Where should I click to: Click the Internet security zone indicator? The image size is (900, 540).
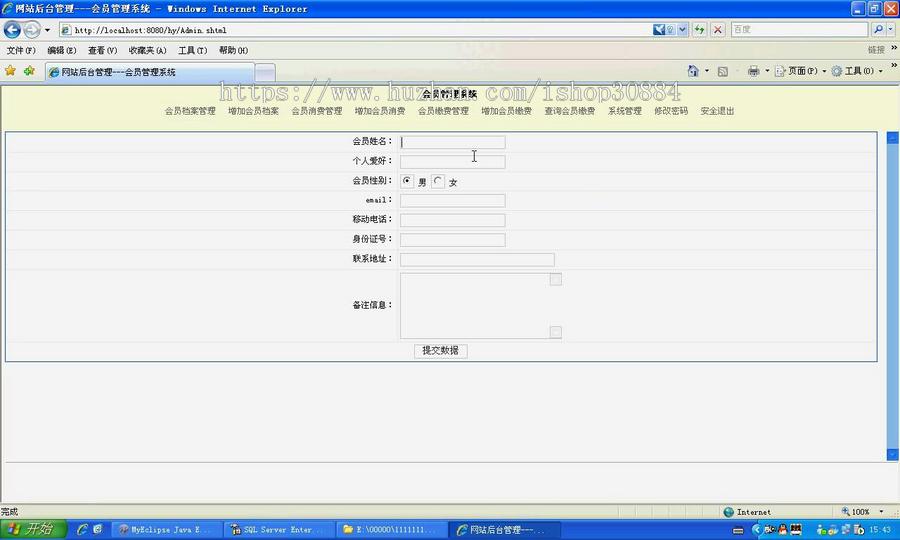[x=747, y=512]
